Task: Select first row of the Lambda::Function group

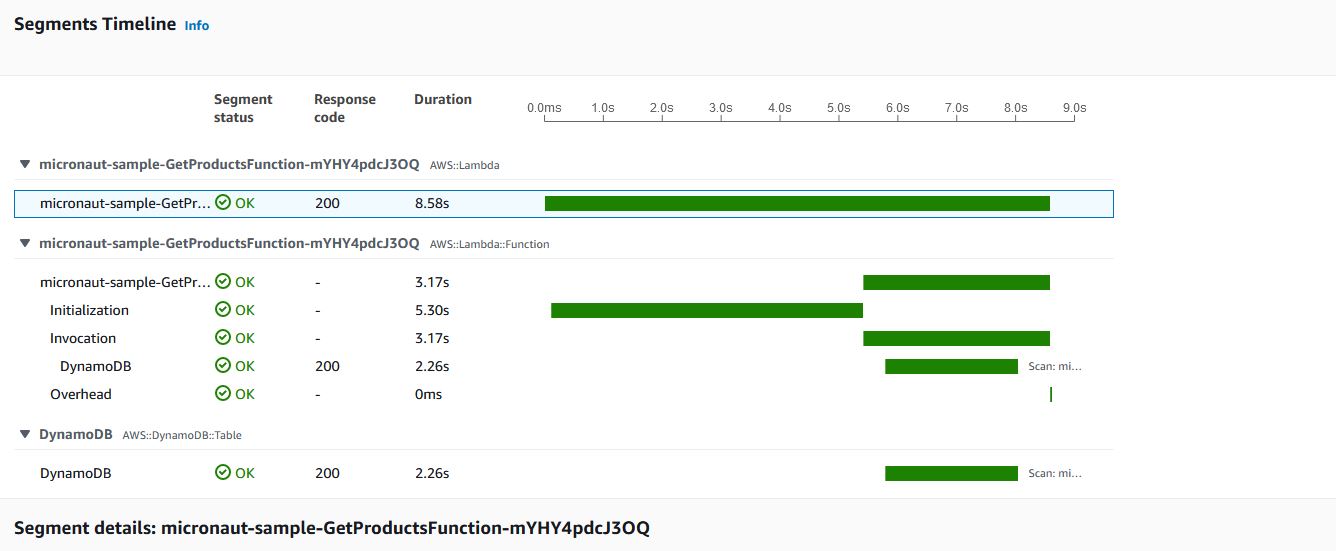Action: [564, 282]
